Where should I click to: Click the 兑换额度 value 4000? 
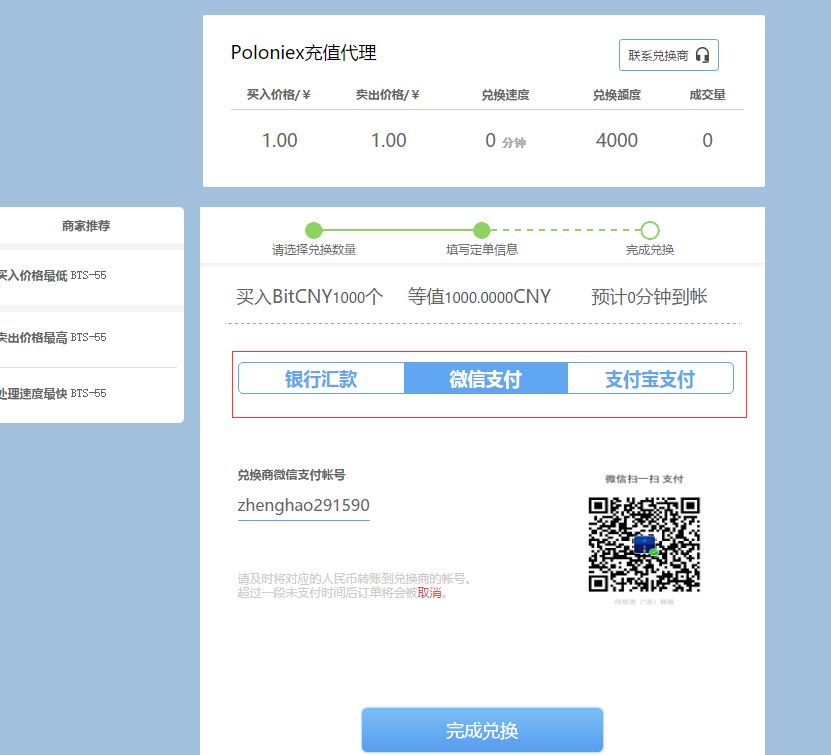coord(616,141)
